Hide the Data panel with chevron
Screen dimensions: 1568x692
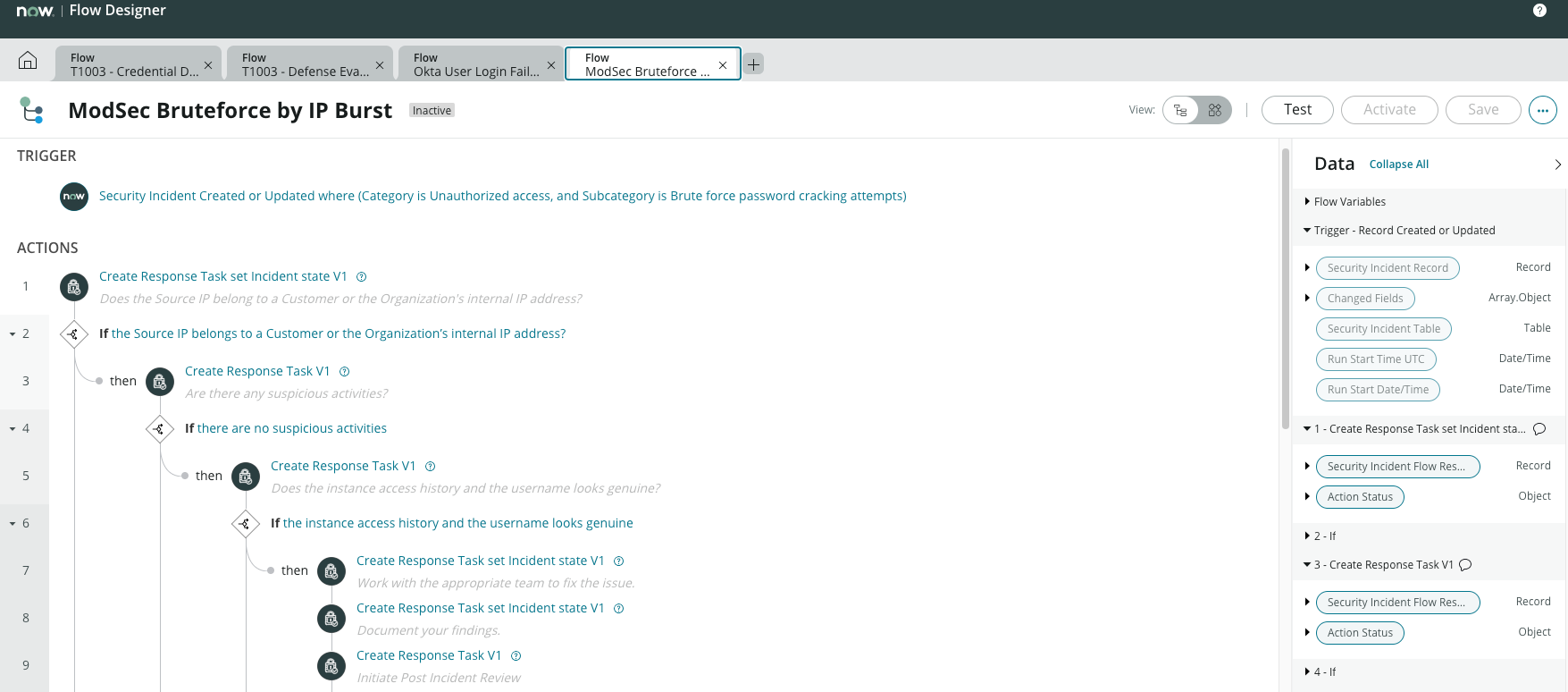tap(1557, 165)
